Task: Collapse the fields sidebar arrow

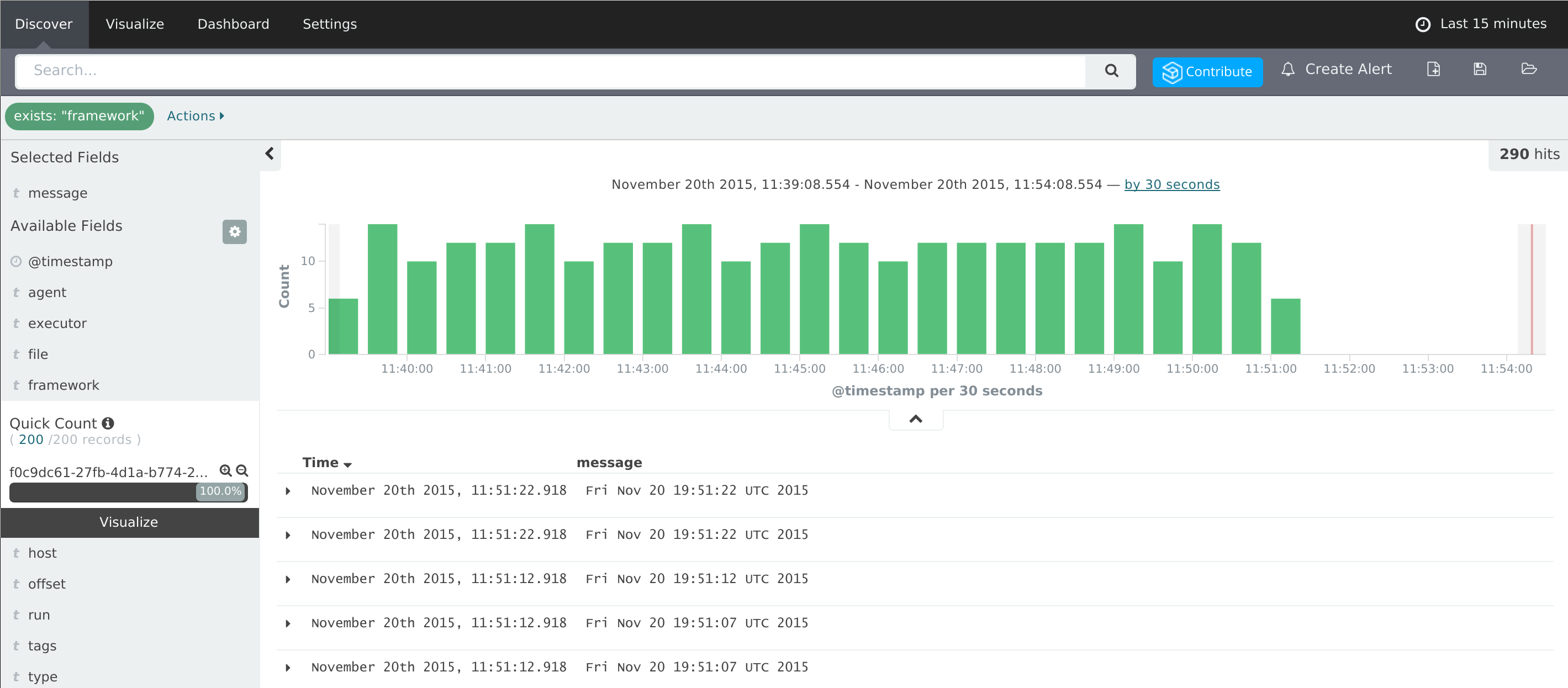Action: (270, 154)
